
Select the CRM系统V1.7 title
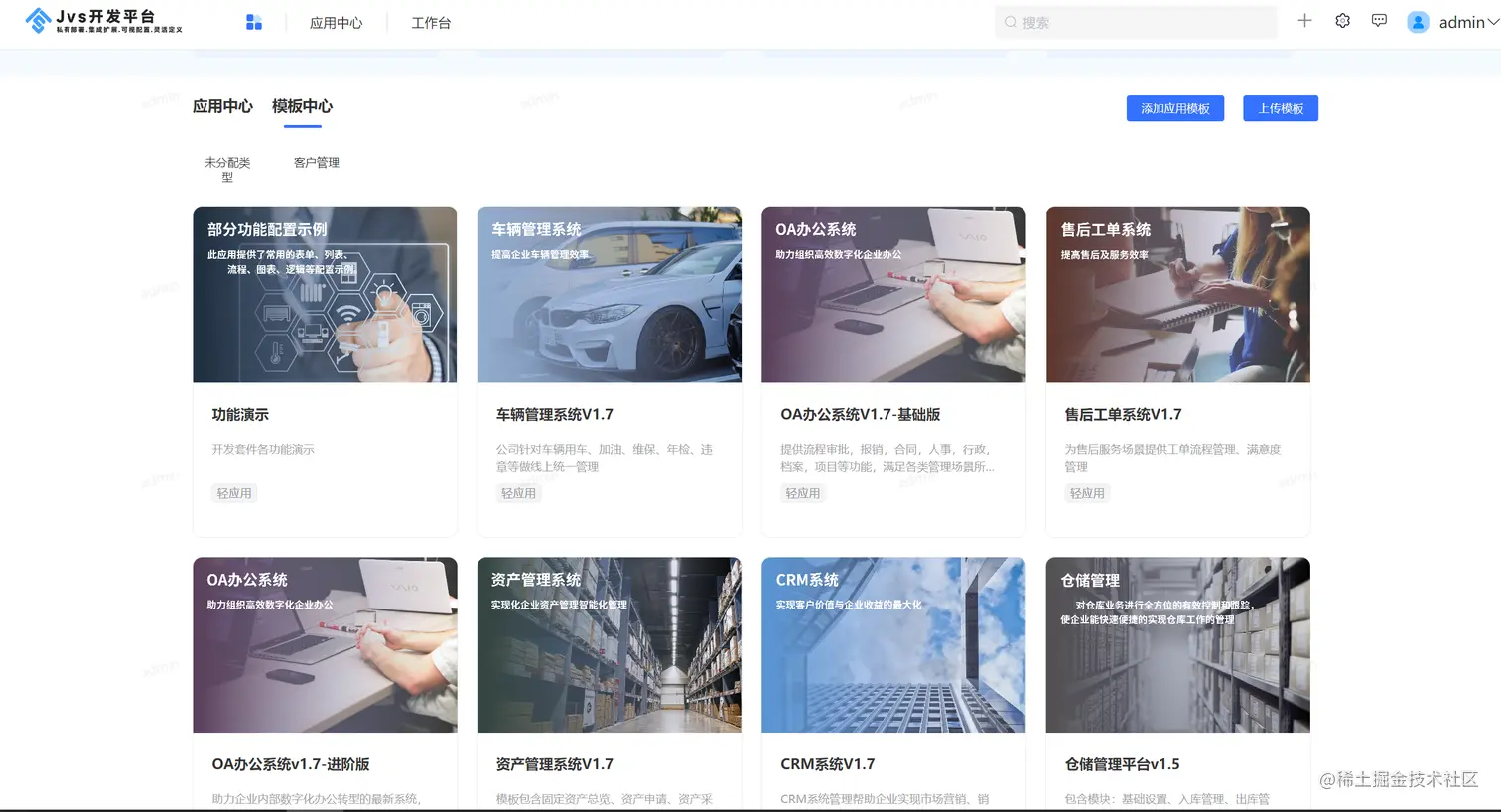pos(828,764)
